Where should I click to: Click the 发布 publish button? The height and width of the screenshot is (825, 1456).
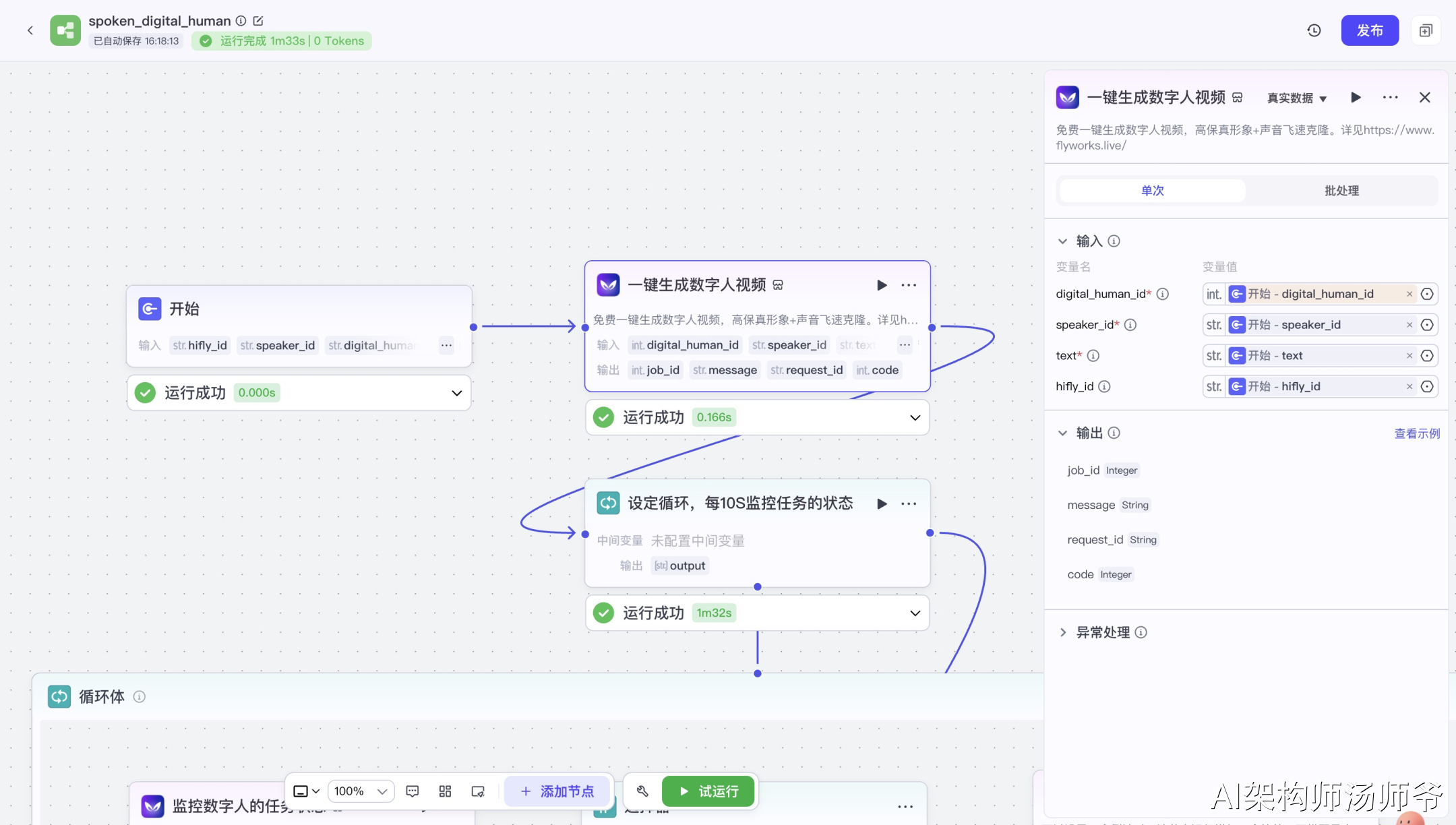(x=1370, y=30)
